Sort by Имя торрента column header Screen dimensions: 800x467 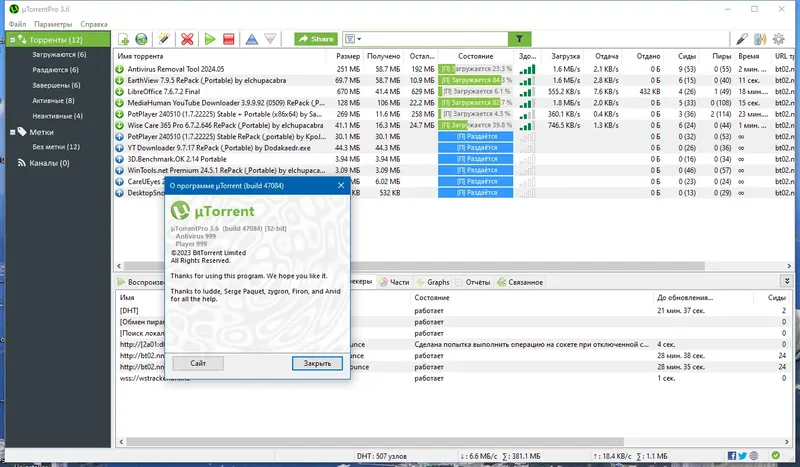(140, 56)
